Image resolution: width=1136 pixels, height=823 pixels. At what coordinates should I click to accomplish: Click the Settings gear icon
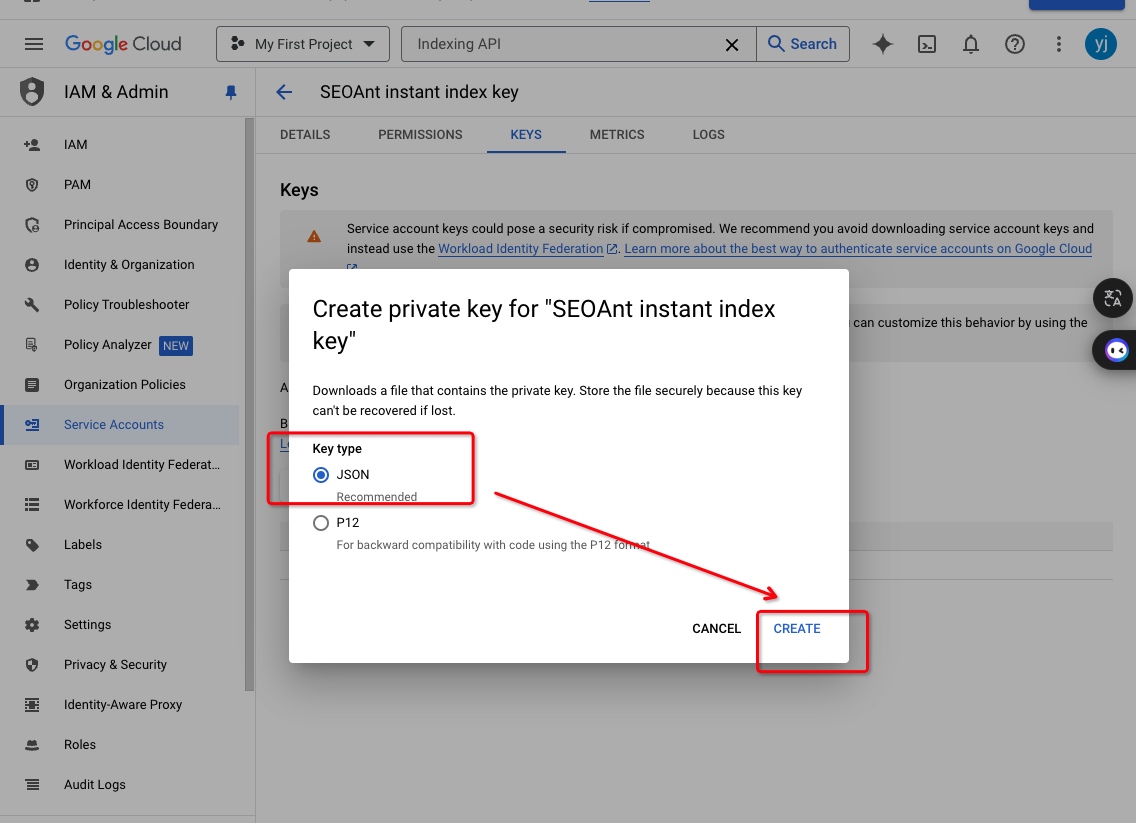32,624
